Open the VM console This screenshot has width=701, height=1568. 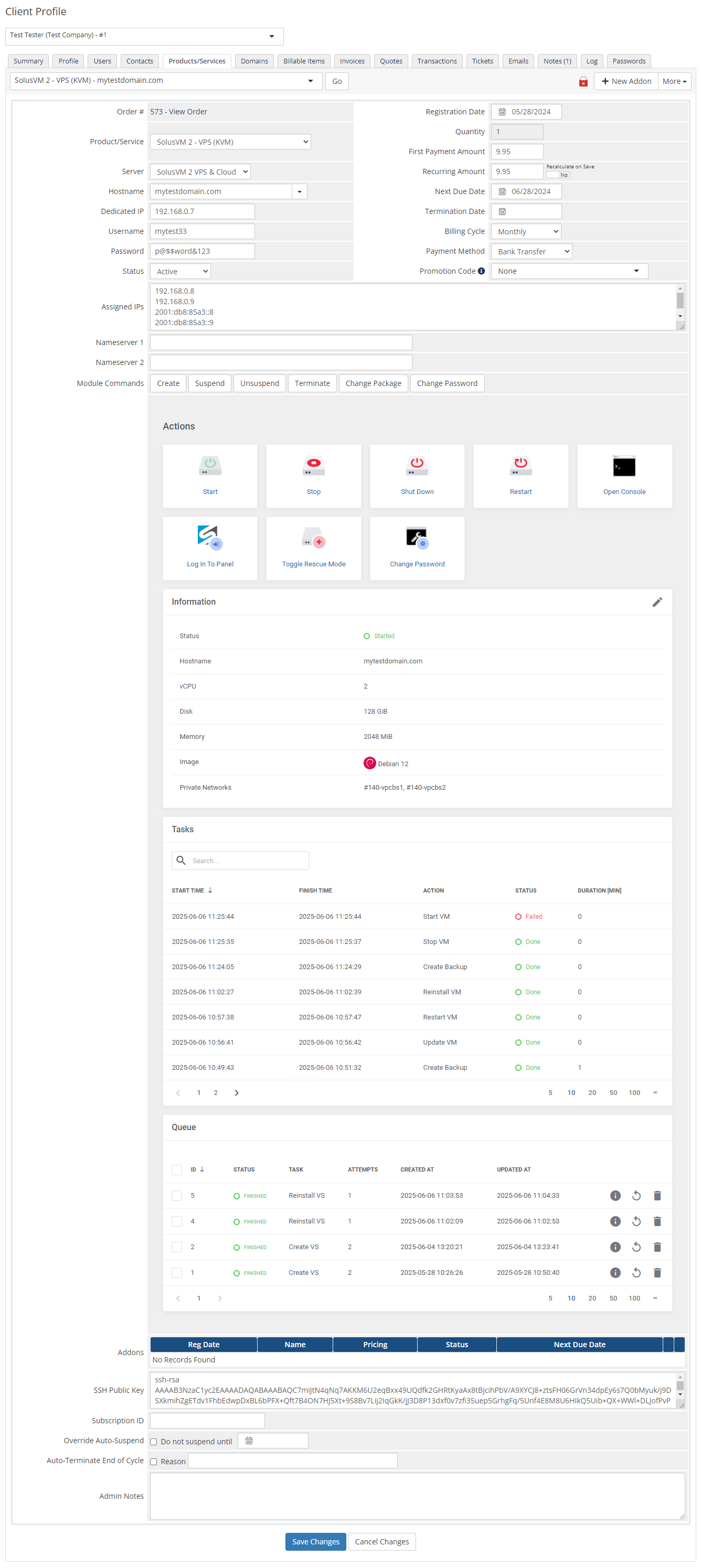624,467
